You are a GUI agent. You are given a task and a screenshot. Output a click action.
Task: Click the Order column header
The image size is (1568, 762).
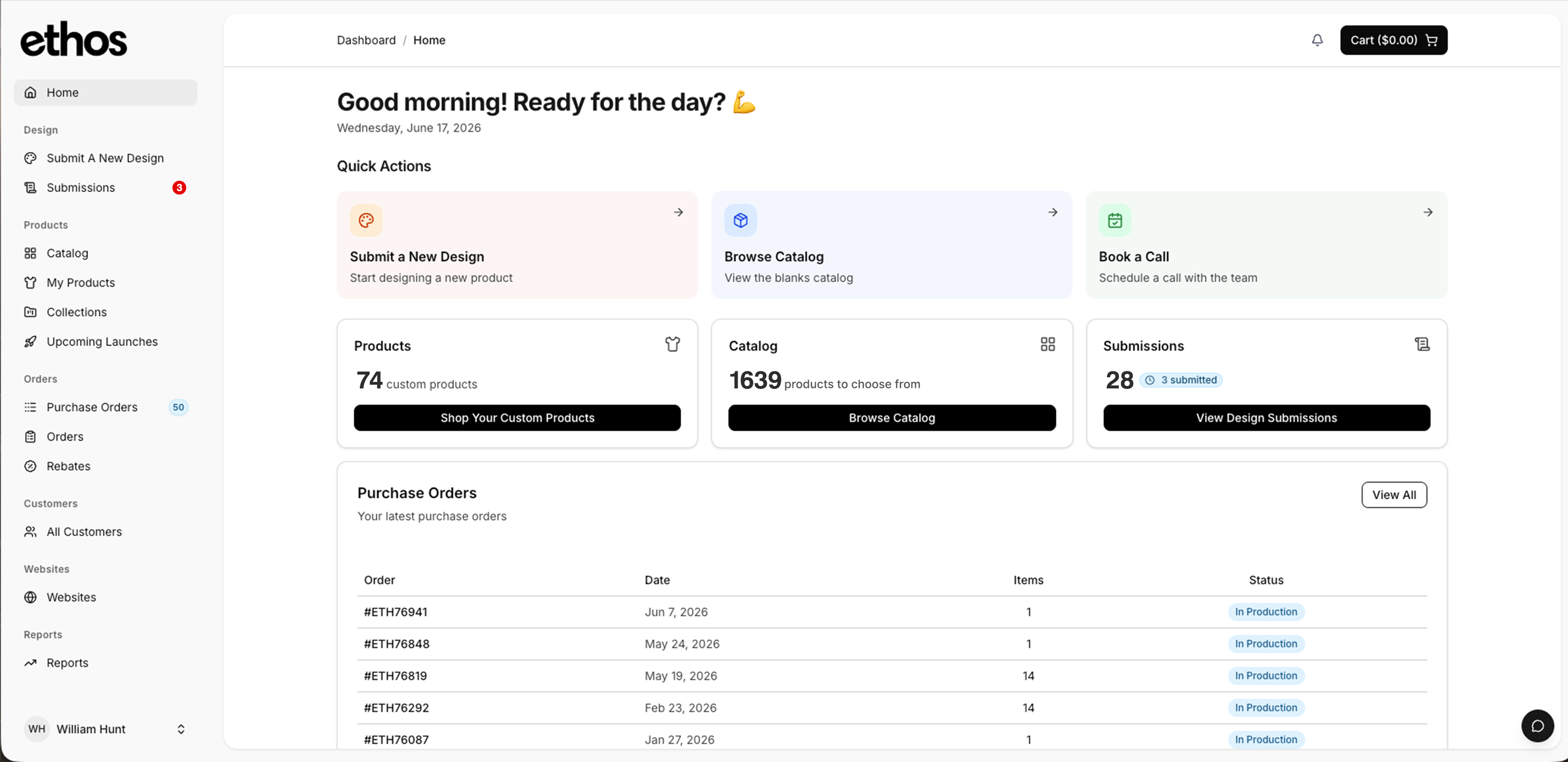click(379, 580)
